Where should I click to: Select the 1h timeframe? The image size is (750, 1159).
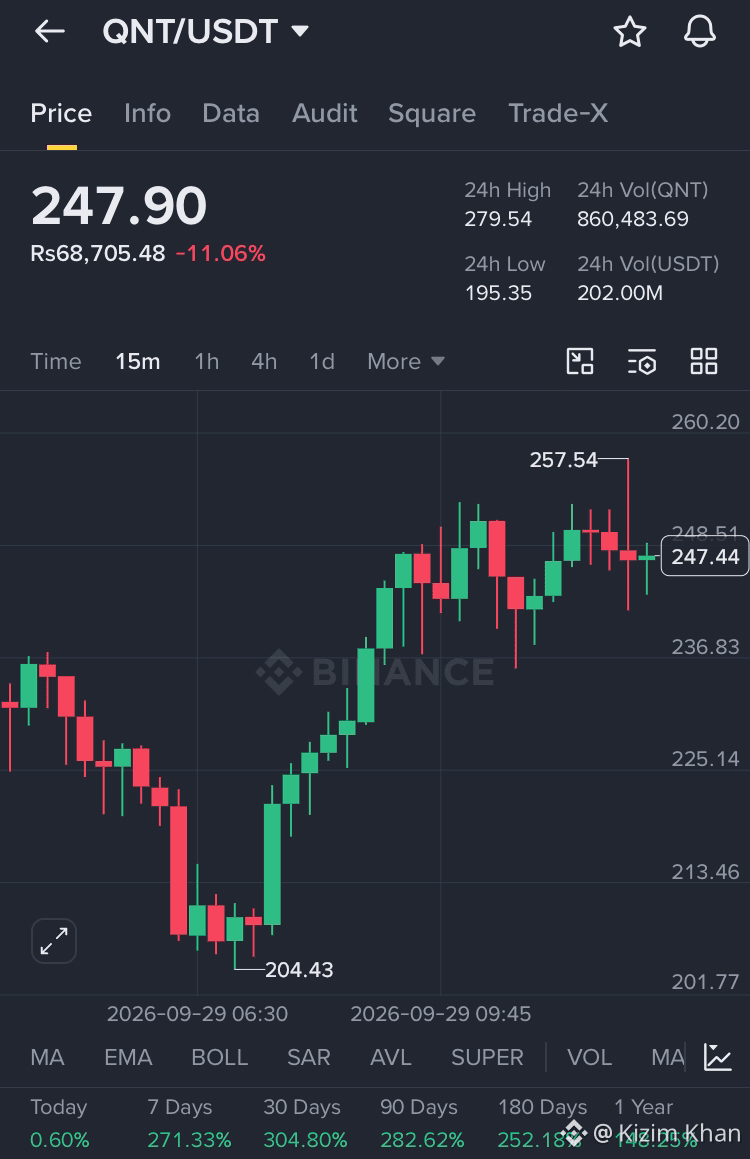pos(206,361)
